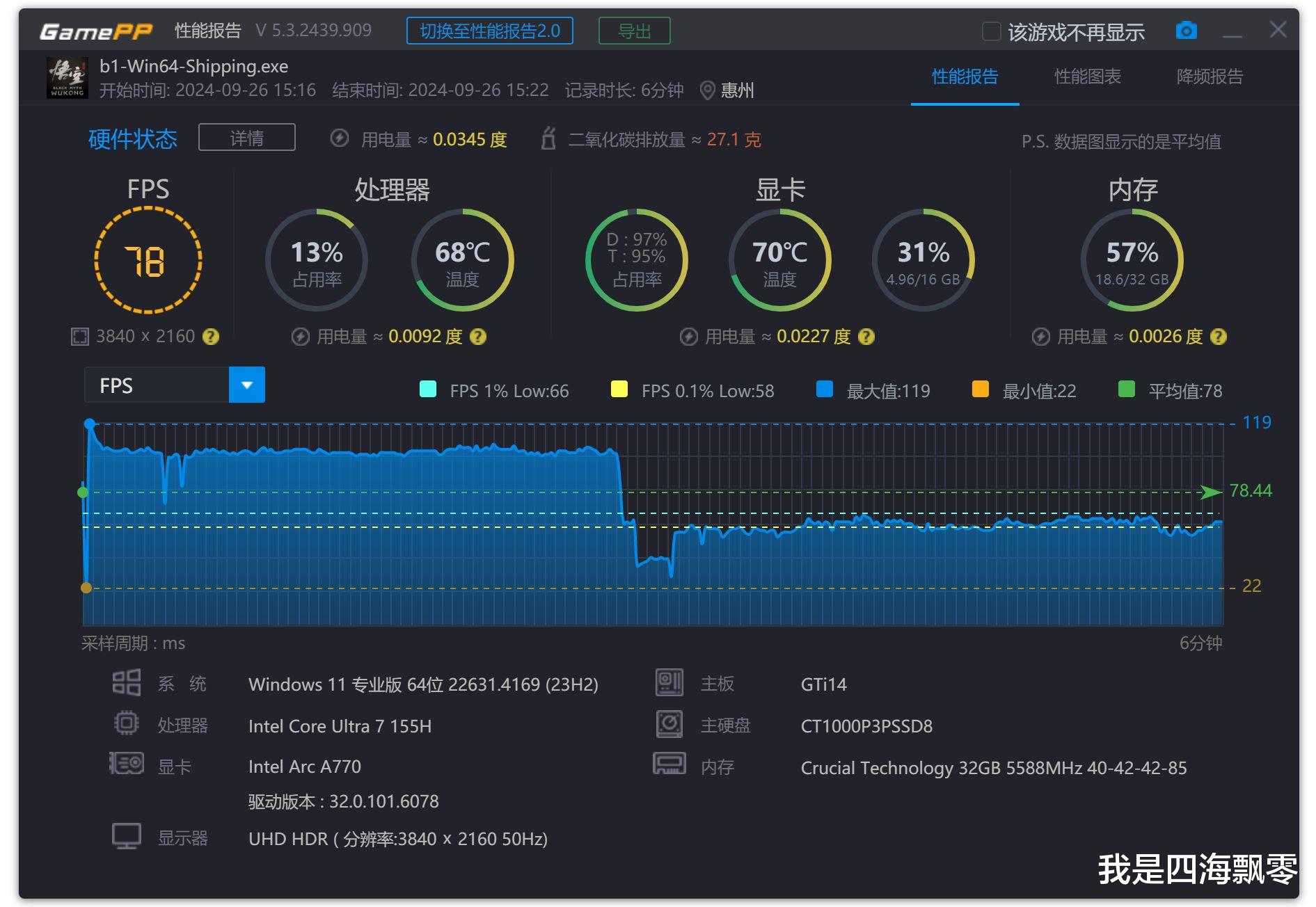Open the 降频报告 tab

click(x=1210, y=77)
